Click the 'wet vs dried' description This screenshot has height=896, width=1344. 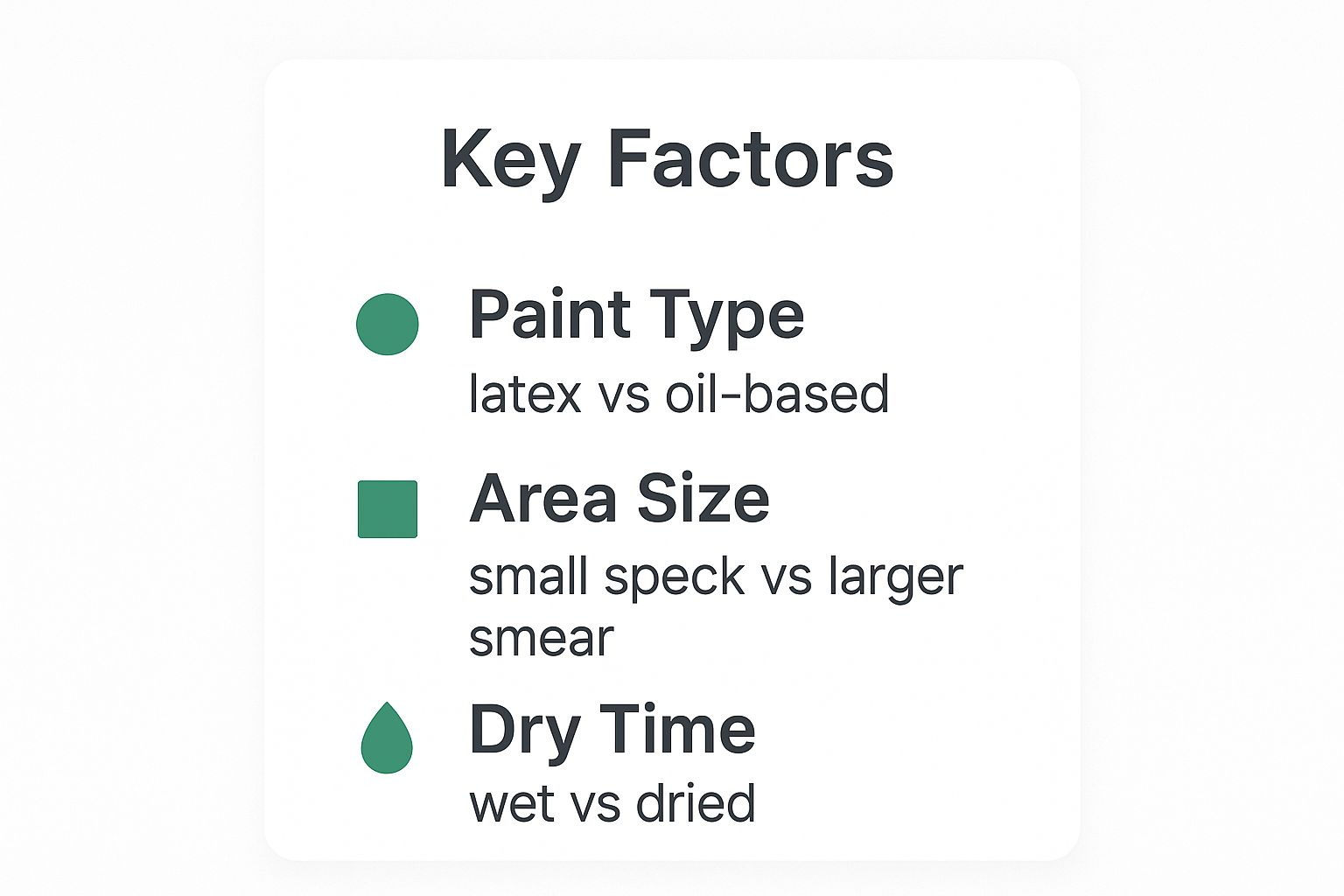pos(612,803)
